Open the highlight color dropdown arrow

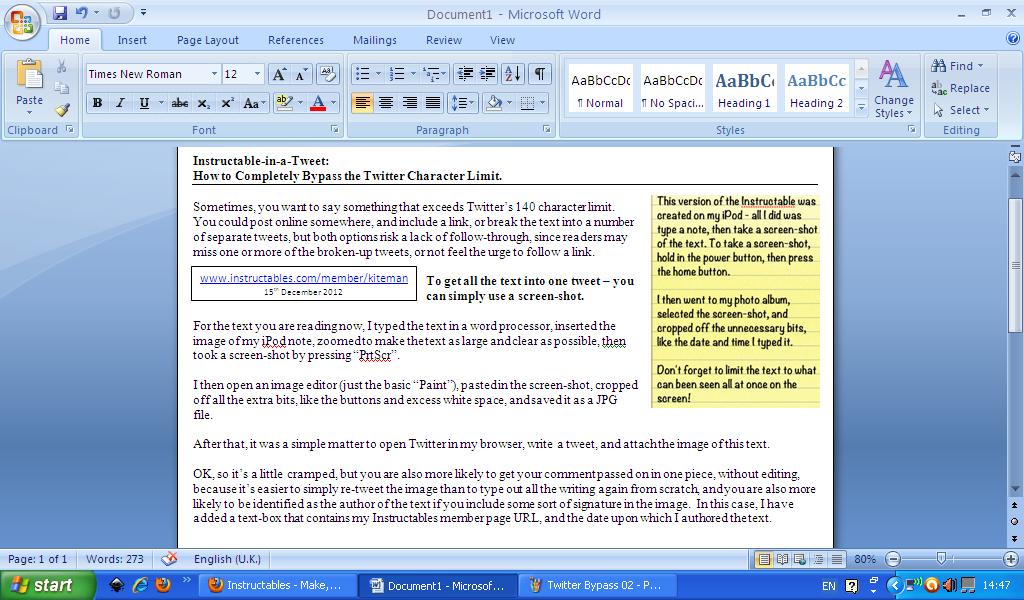point(300,103)
